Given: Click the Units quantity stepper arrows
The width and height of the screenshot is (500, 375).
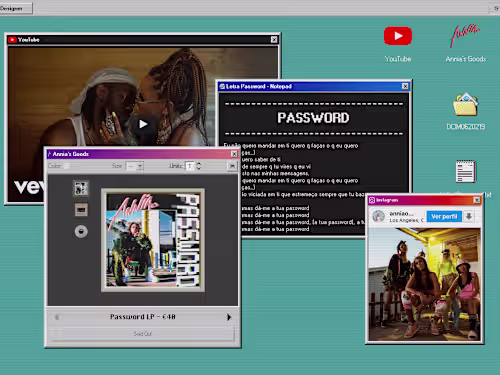Looking at the screenshot, I should 199,166.
